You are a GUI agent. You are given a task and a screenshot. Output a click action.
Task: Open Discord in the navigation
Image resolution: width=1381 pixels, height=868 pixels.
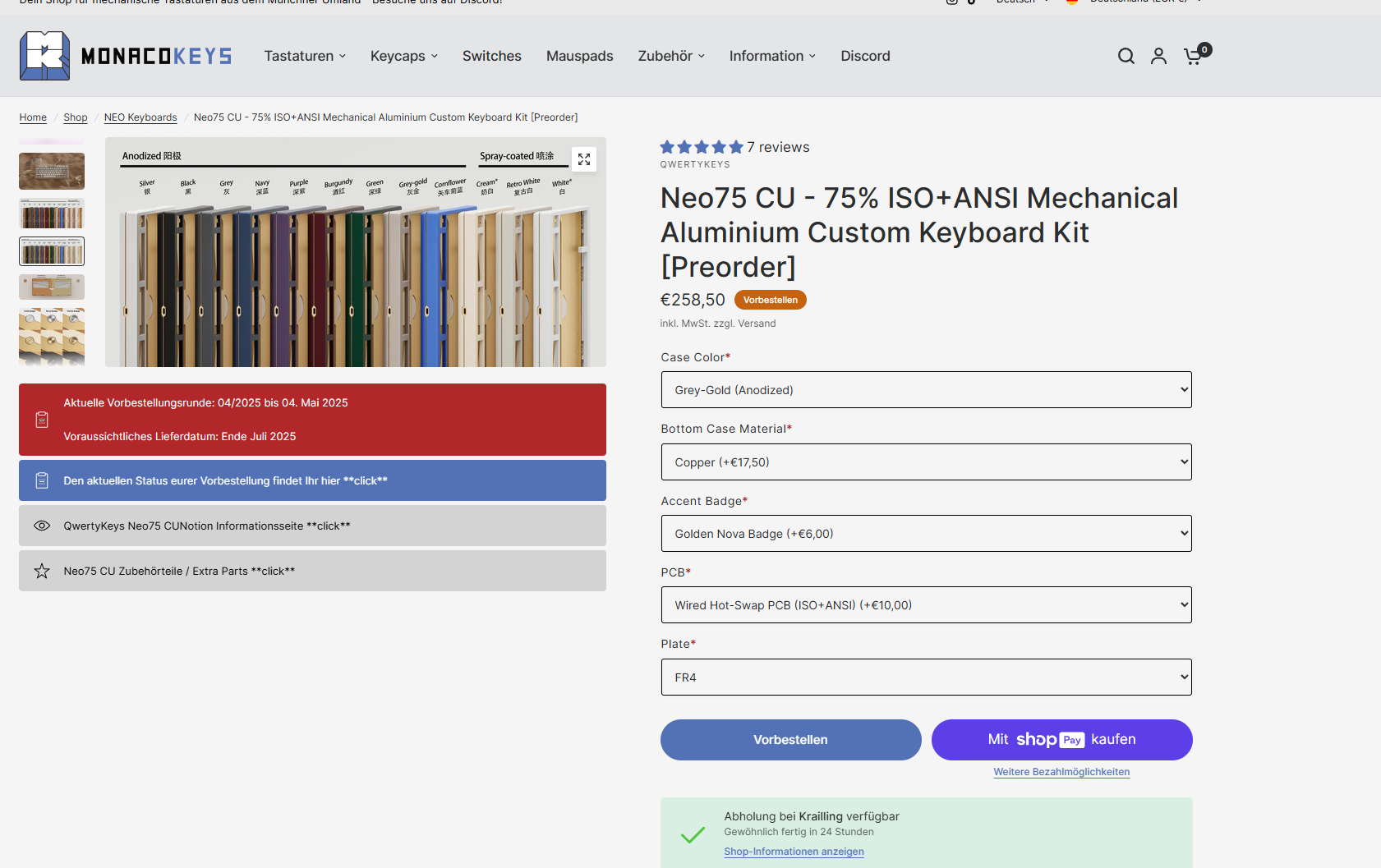[865, 56]
